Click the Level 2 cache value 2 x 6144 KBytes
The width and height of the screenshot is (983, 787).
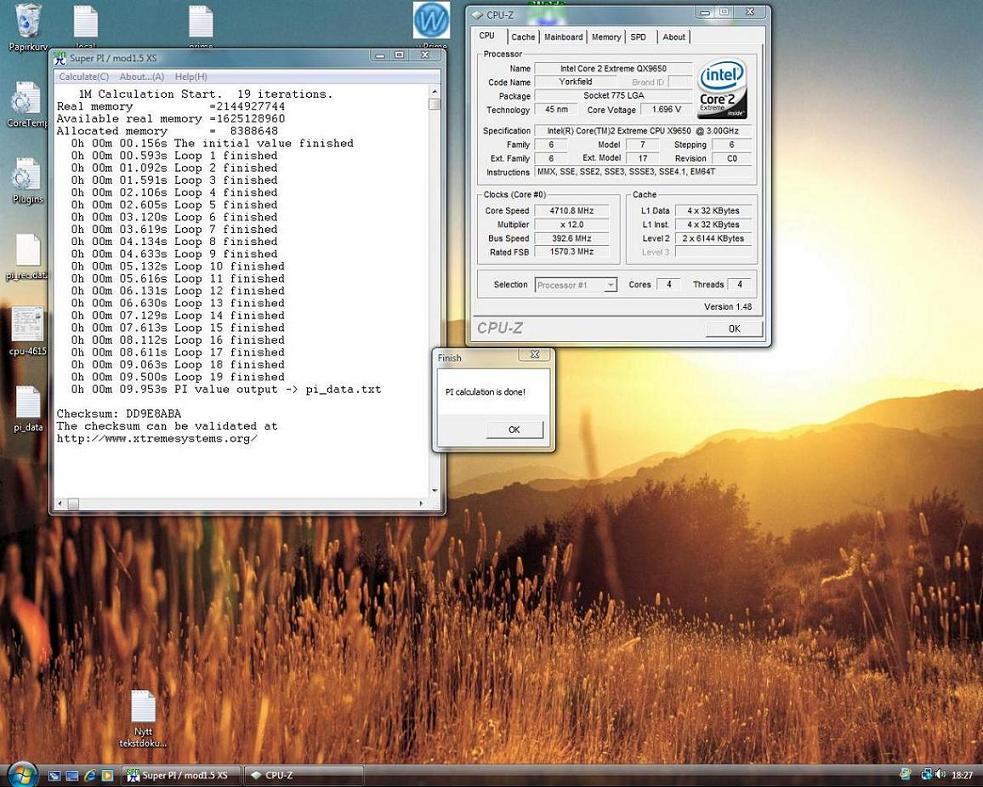[x=713, y=238]
